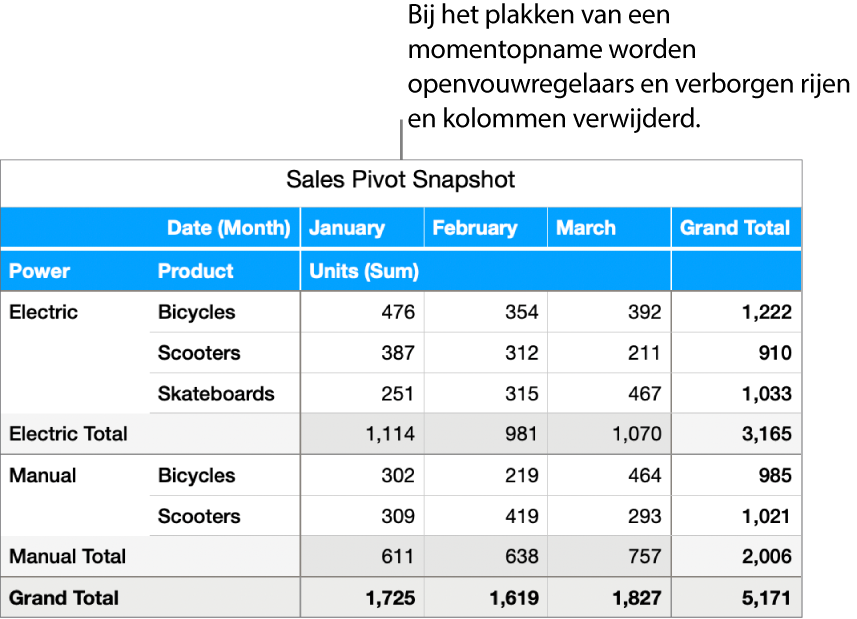857x619 pixels.
Task: Click the Electric row label
Action: click(x=43, y=312)
